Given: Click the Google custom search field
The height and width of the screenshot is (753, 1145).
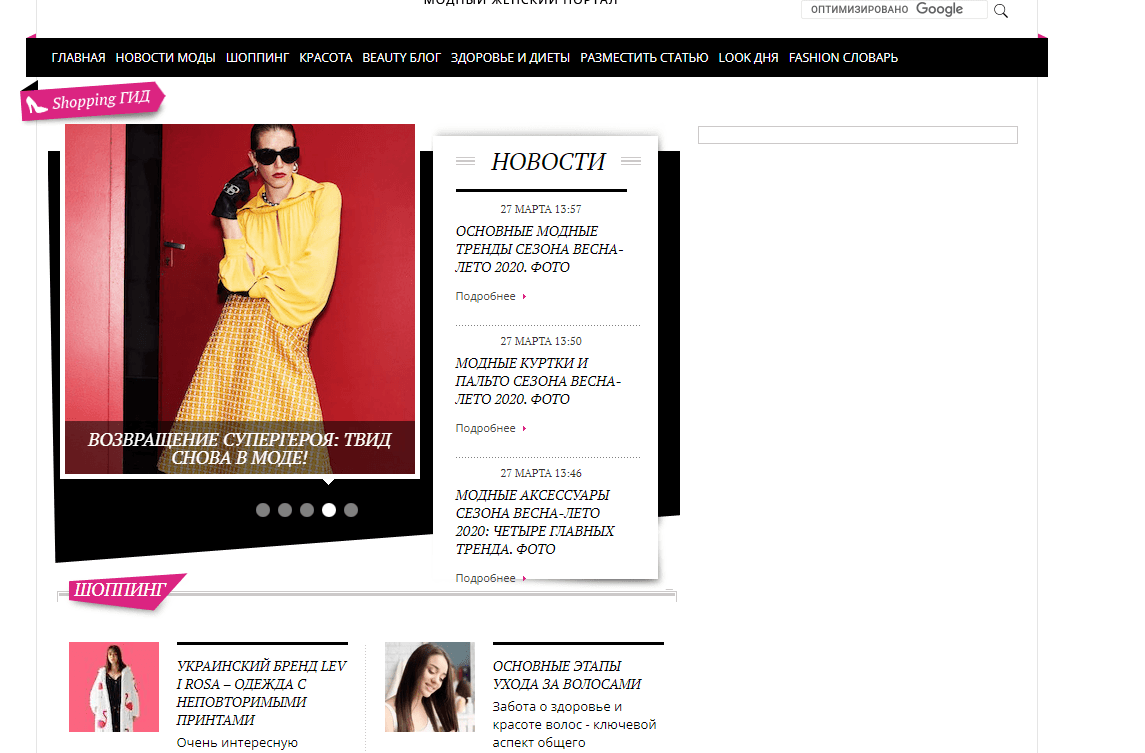Looking at the screenshot, I should pyautogui.click(x=894, y=9).
